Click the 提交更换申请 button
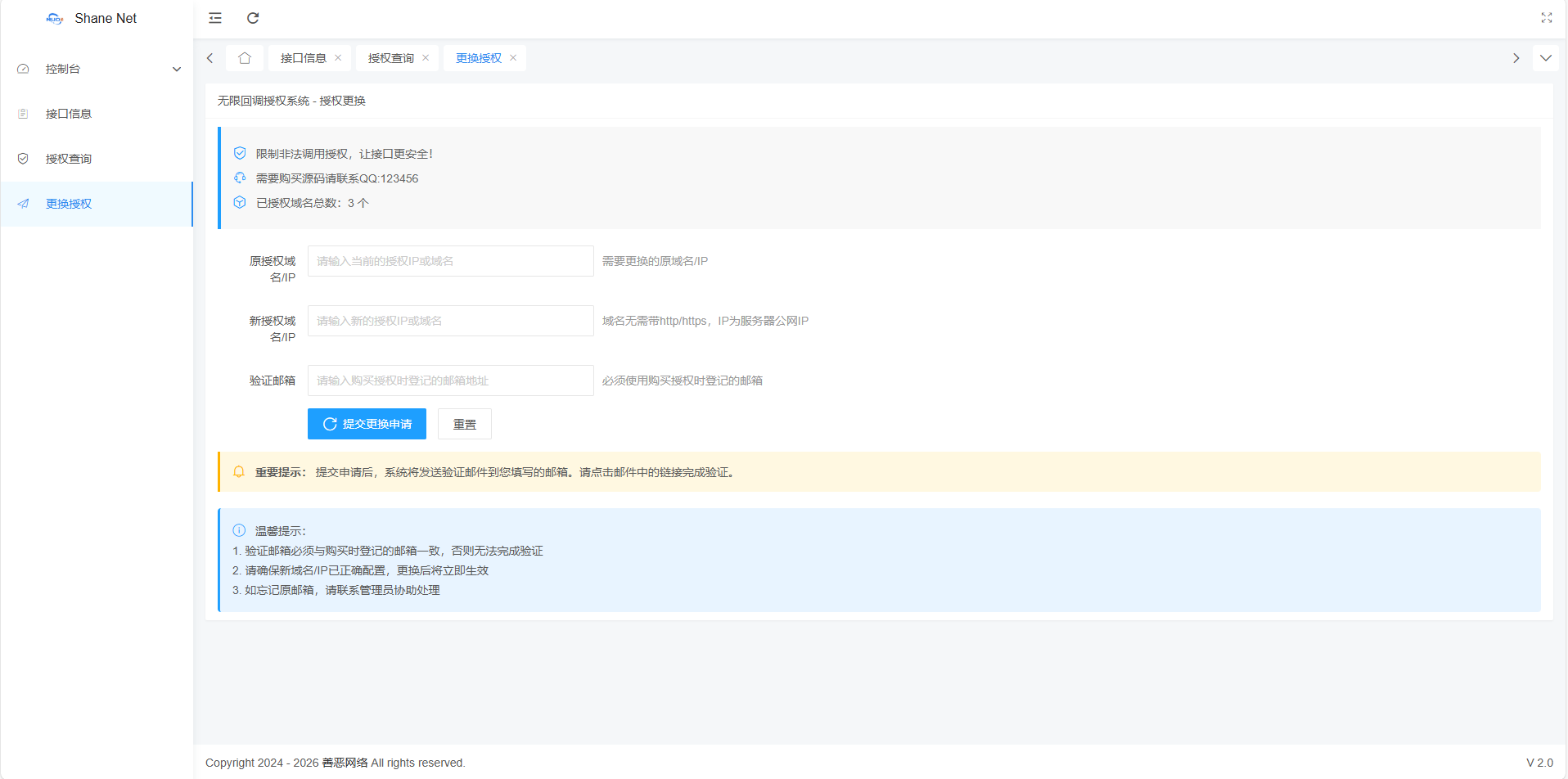The height and width of the screenshot is (779, 1568). 367,424
